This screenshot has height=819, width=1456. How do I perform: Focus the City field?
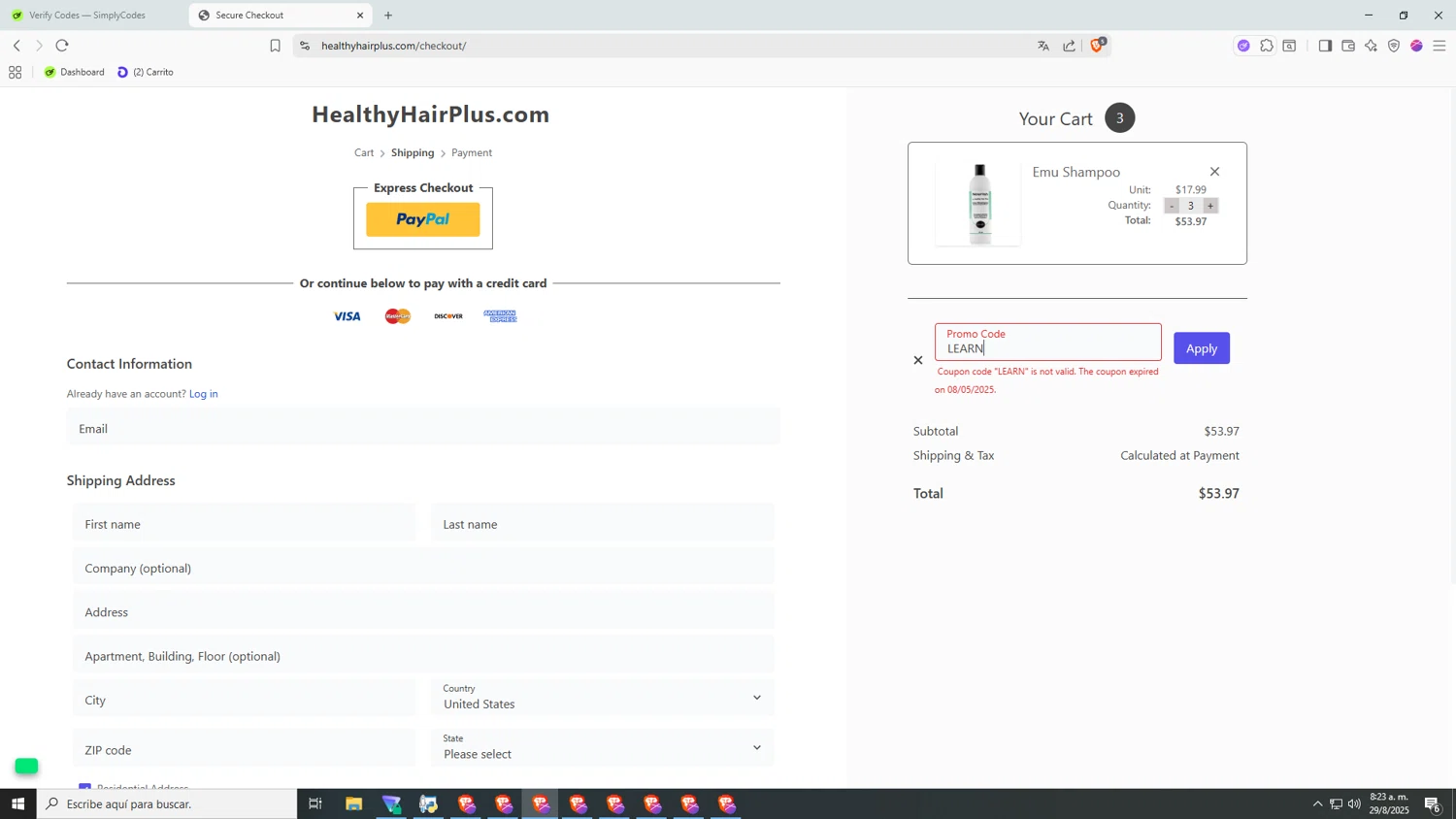244,700
